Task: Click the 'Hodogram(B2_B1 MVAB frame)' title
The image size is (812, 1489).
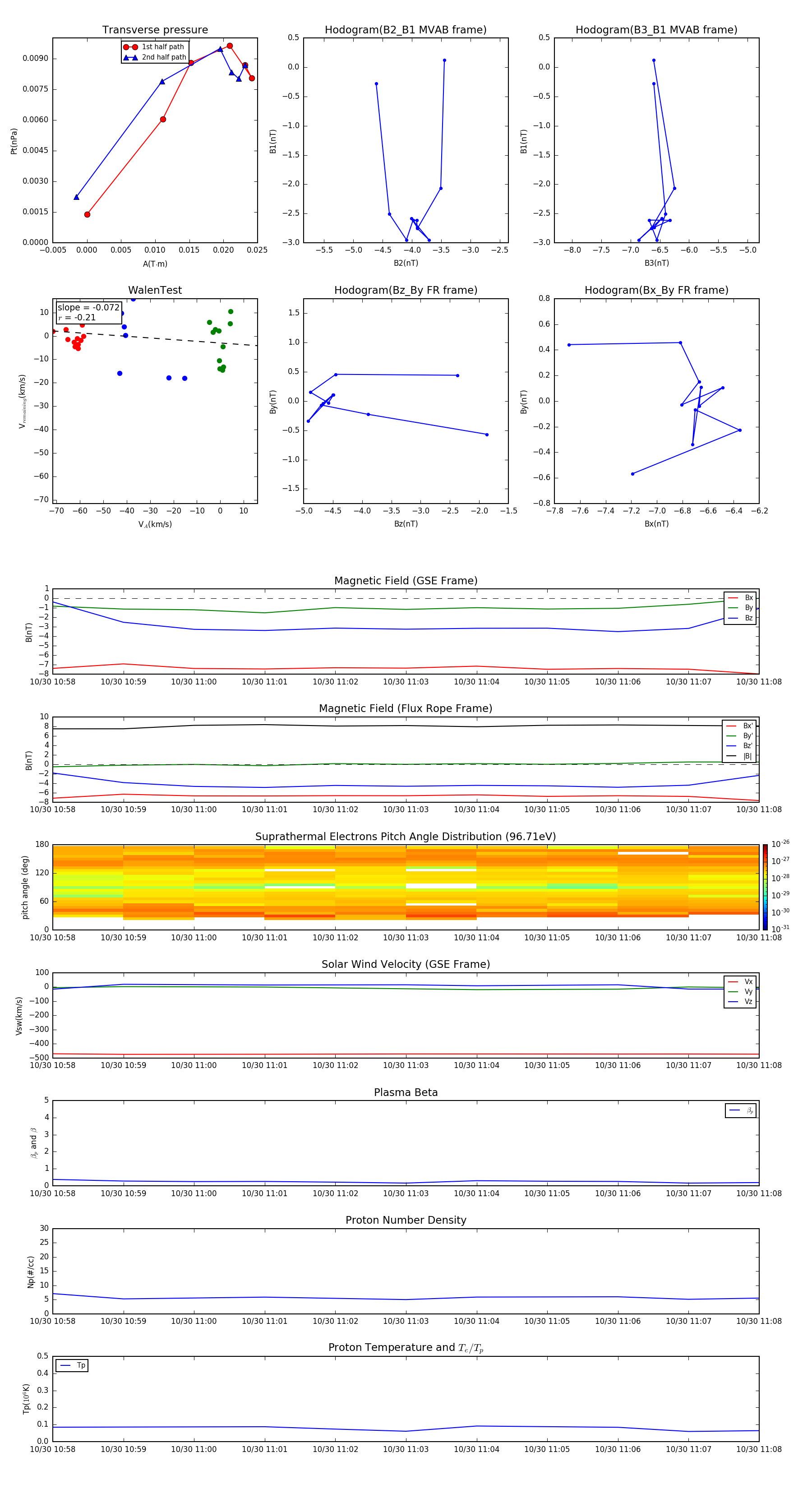Action: [x=406, y=30]
